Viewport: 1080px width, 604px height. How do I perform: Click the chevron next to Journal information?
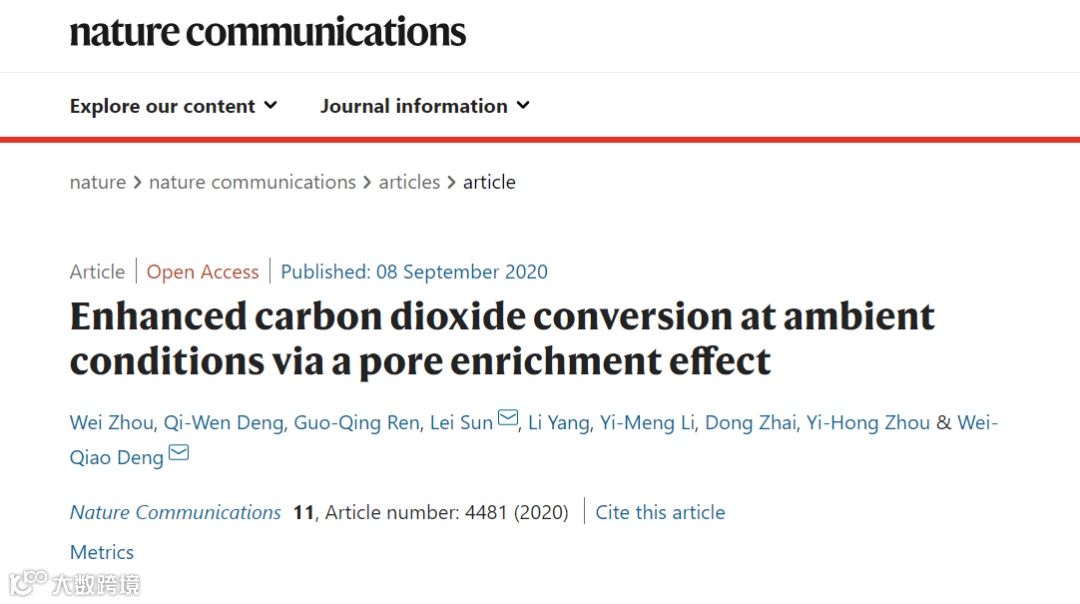[x=523, y=106]
